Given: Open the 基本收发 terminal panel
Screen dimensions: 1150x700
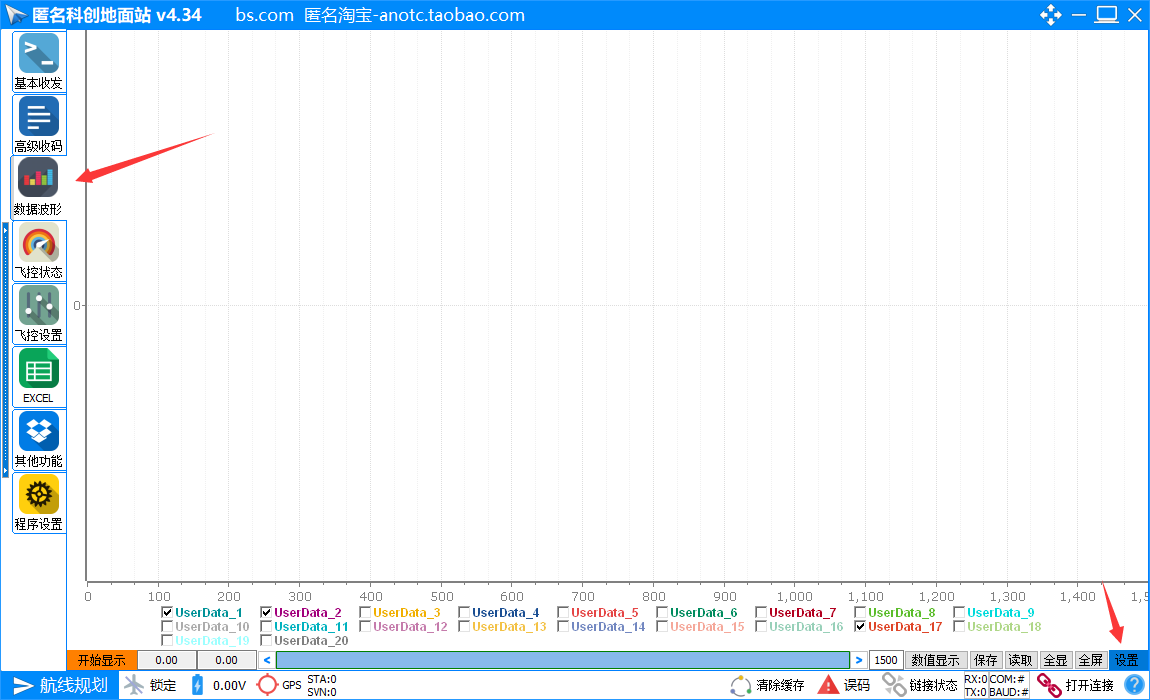Looking at the screenshot, I should tap(39, 62).
